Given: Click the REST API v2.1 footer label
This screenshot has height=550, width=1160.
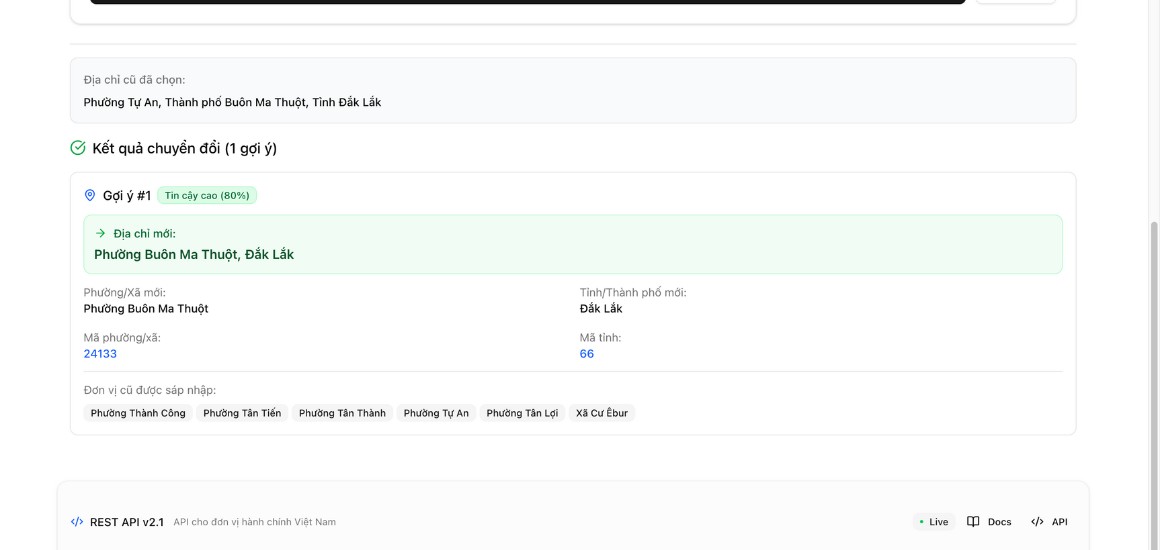Looking at the screenshot, I should click(126, 522).
